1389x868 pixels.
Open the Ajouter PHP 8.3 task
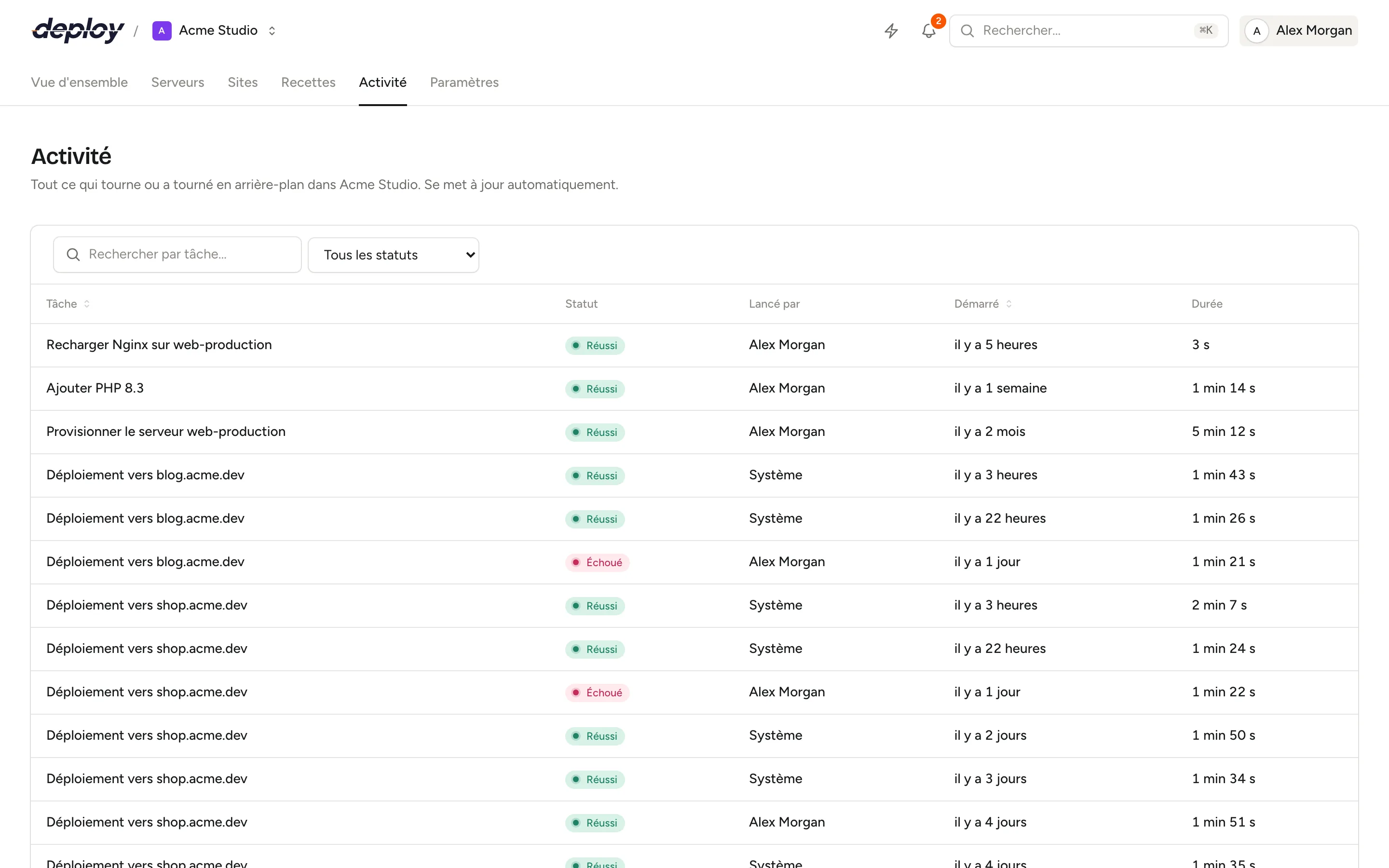(x=95, y=388)
